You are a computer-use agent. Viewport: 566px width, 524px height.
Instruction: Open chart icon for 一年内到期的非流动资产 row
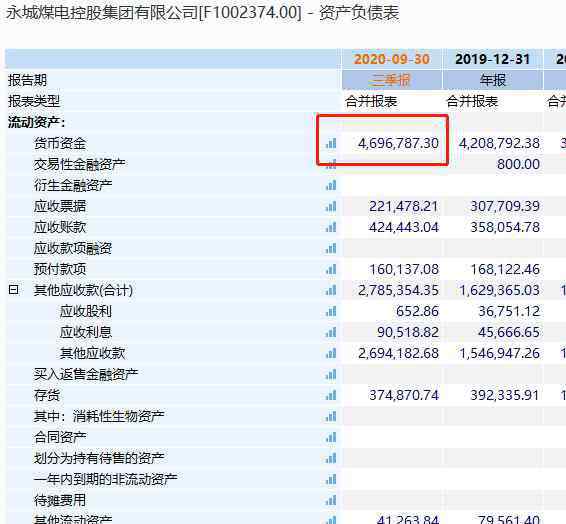pyautogui.click(x=331, y=479)
